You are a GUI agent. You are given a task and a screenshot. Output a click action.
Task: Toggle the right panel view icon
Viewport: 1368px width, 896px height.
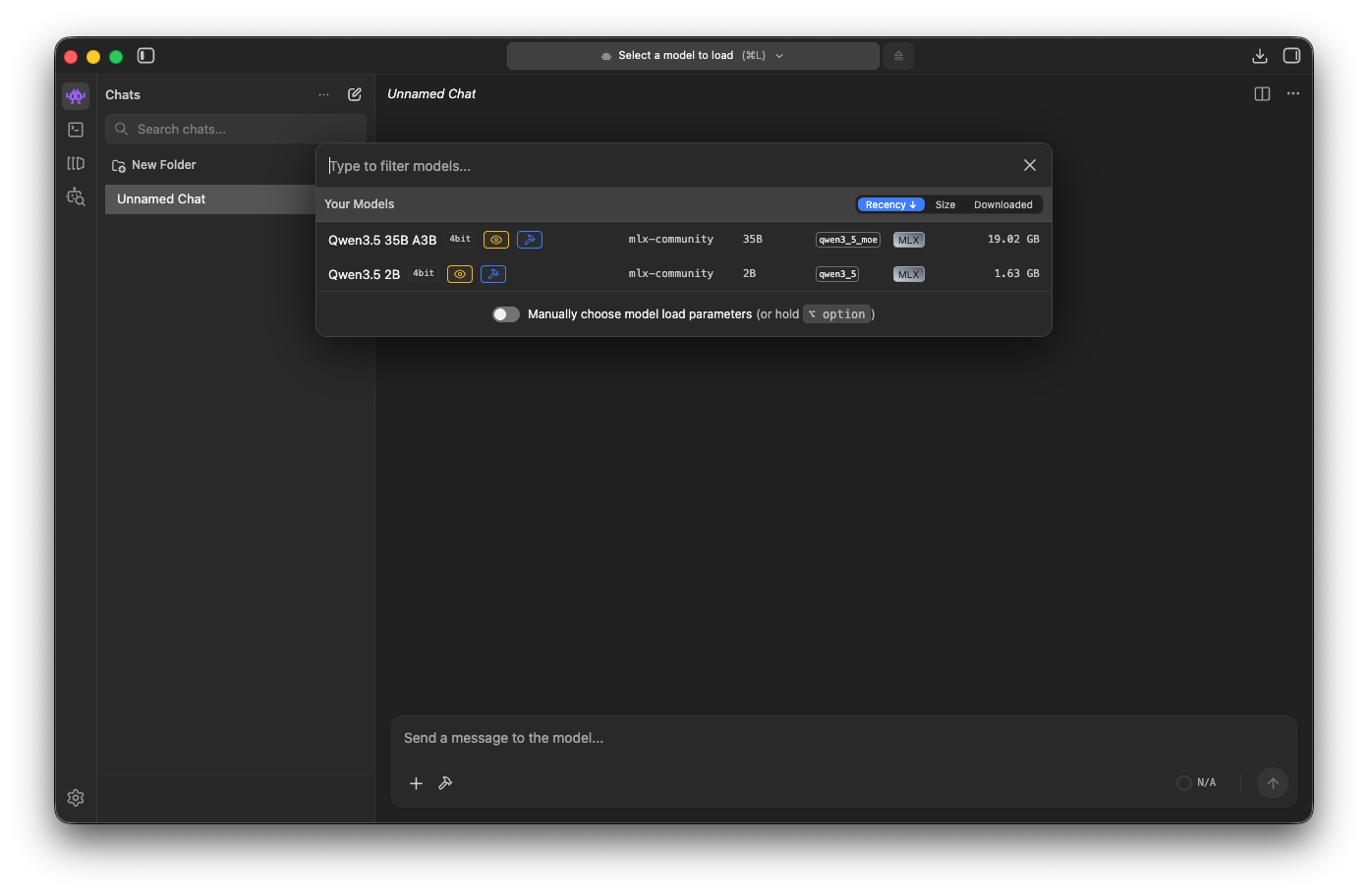1262,93
